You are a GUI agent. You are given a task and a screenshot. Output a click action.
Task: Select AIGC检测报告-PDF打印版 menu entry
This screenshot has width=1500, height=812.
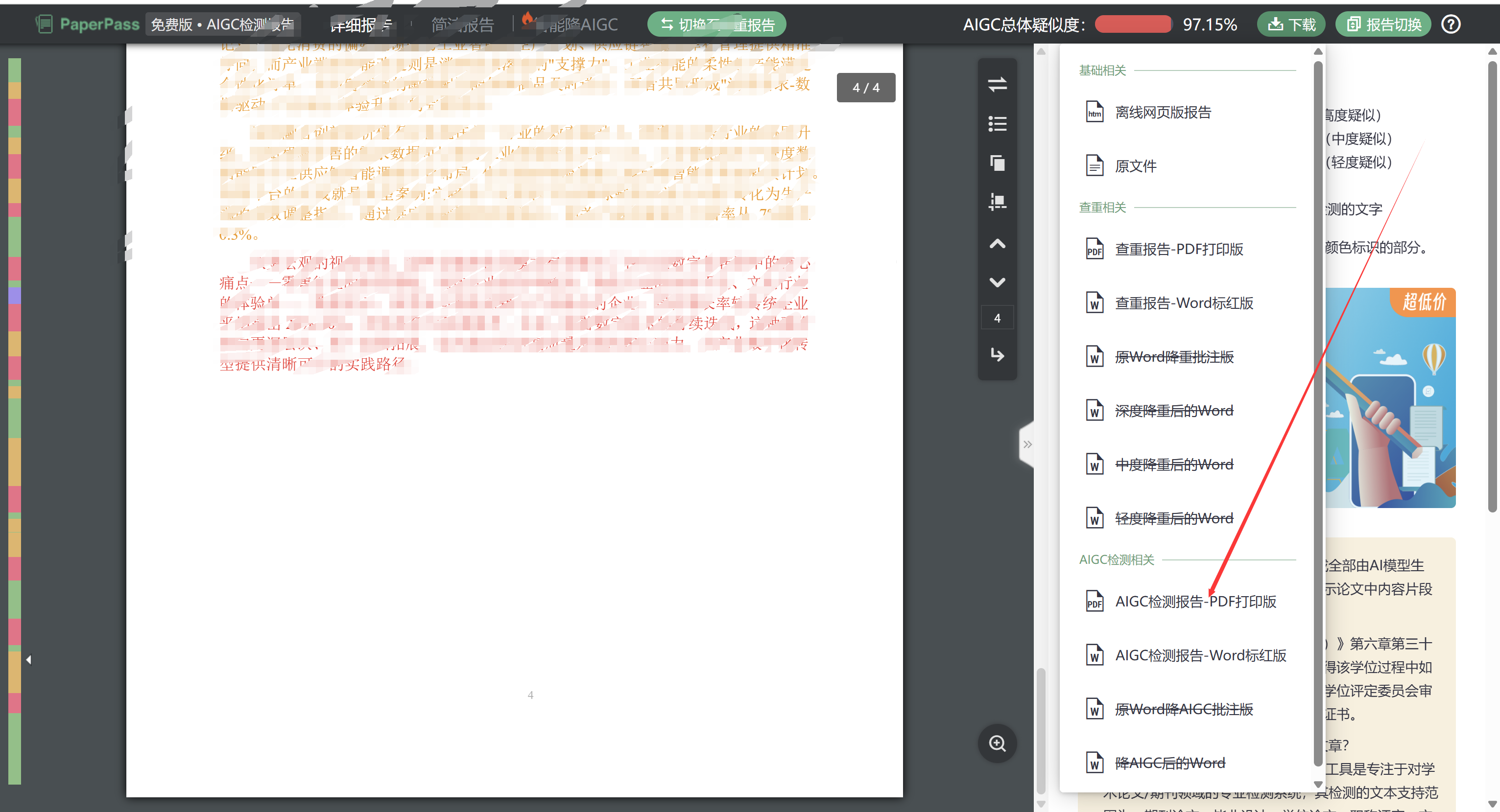click(1195, 601)
